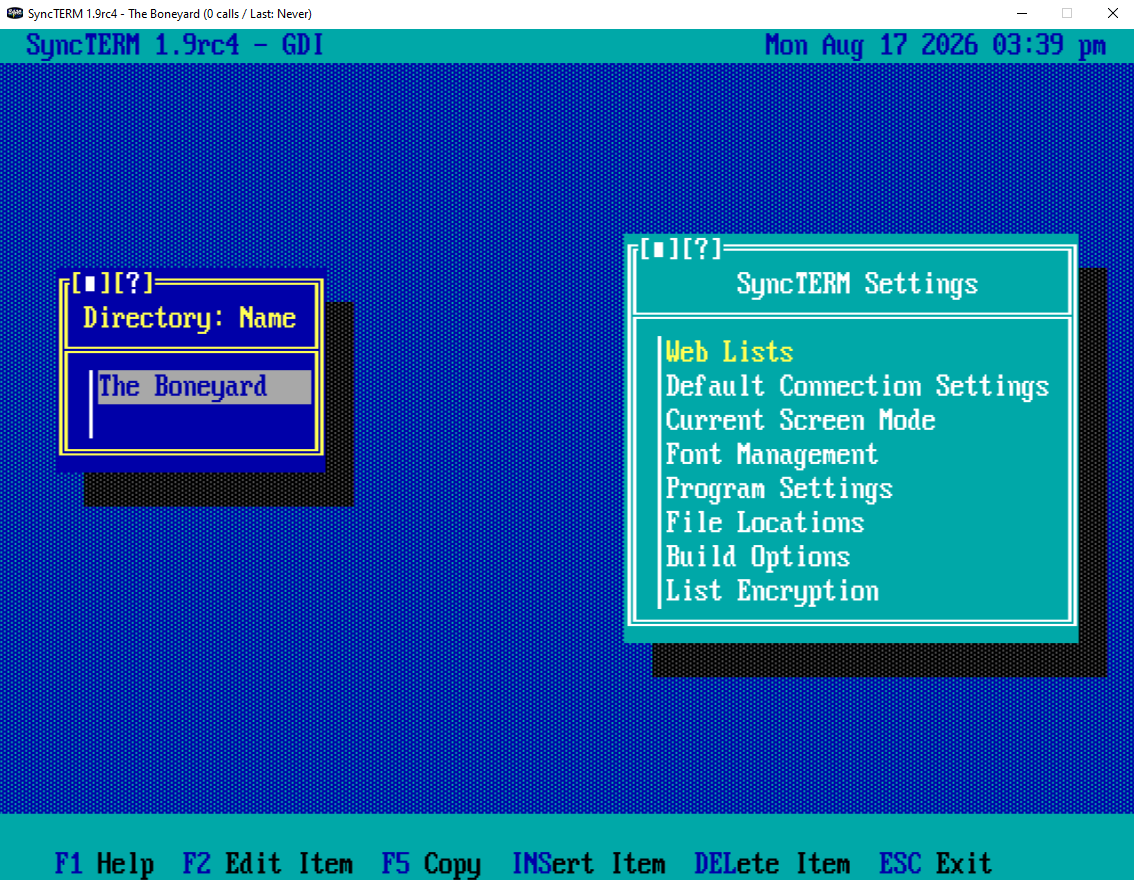Click F2 Edit Item in bottom bar
1134x880 pixels.
[268, 863]
